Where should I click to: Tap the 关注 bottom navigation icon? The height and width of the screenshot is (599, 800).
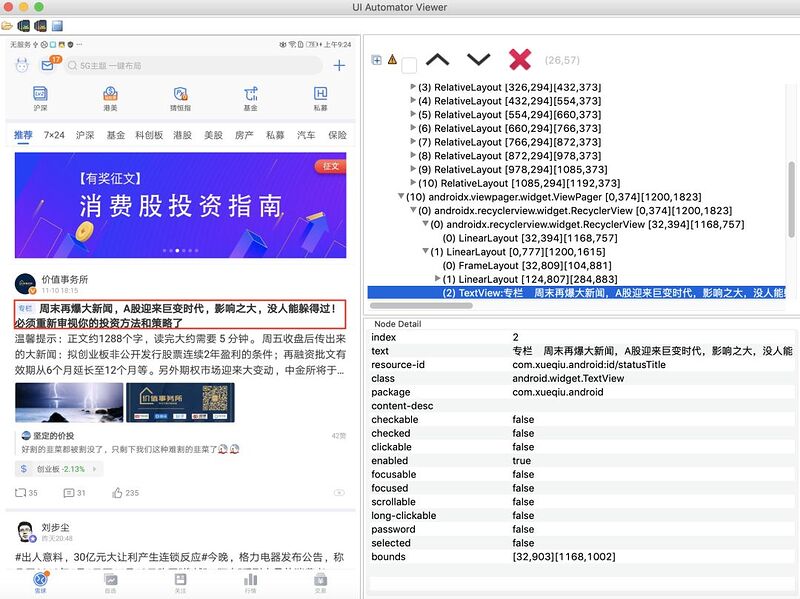tap(180, 582)
